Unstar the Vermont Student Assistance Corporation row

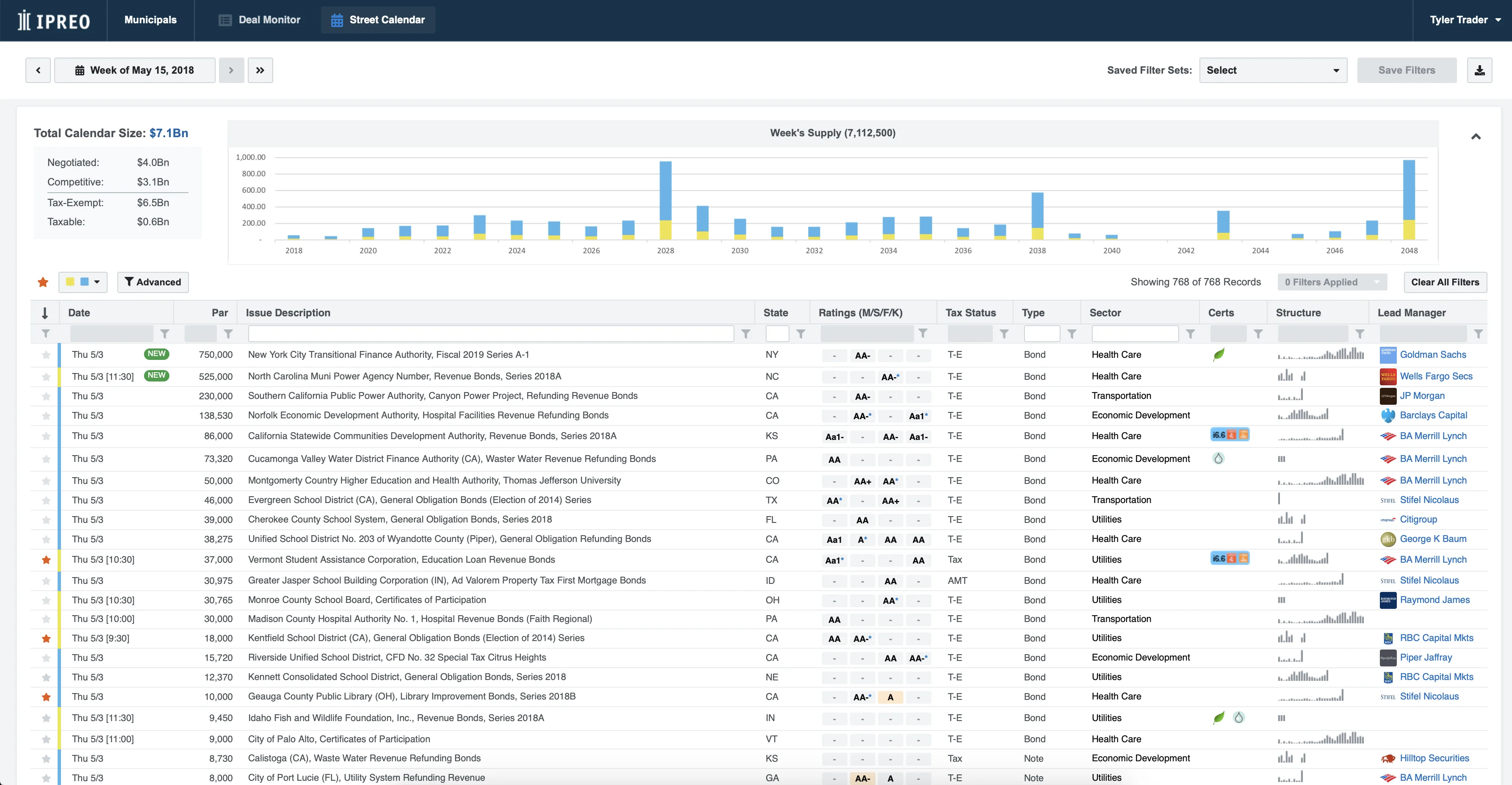46,560
